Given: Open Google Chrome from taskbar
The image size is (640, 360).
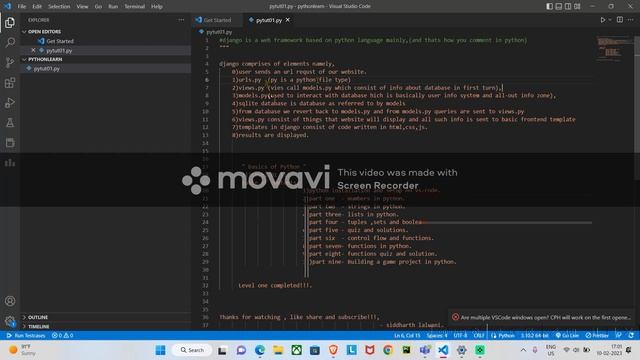Looking at the screenshot, I should coord(388,350).
